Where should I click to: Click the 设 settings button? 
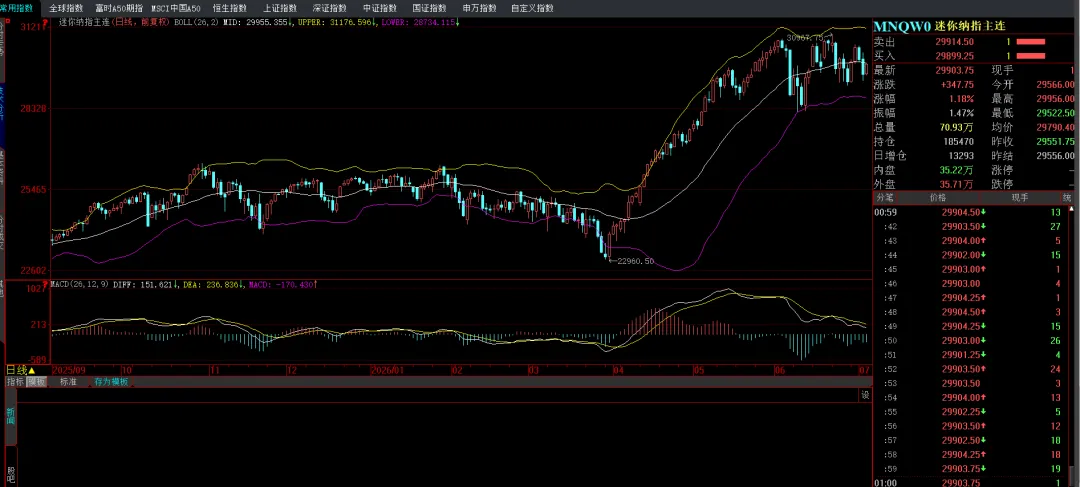point(865,395)
